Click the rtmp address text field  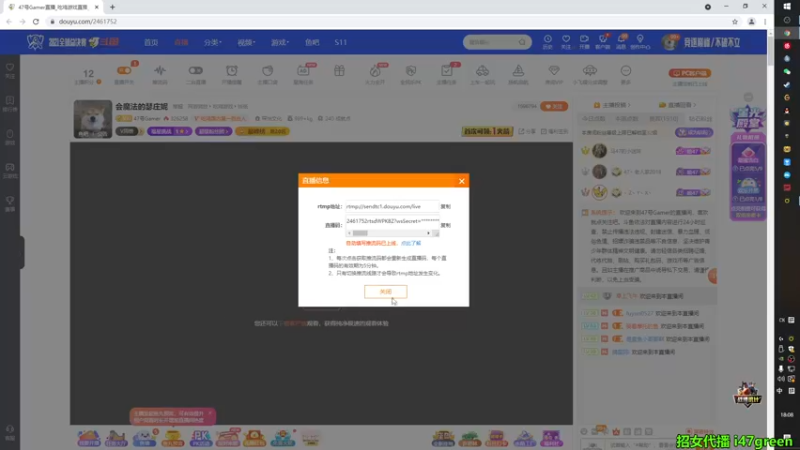click(x=392, y=207)
